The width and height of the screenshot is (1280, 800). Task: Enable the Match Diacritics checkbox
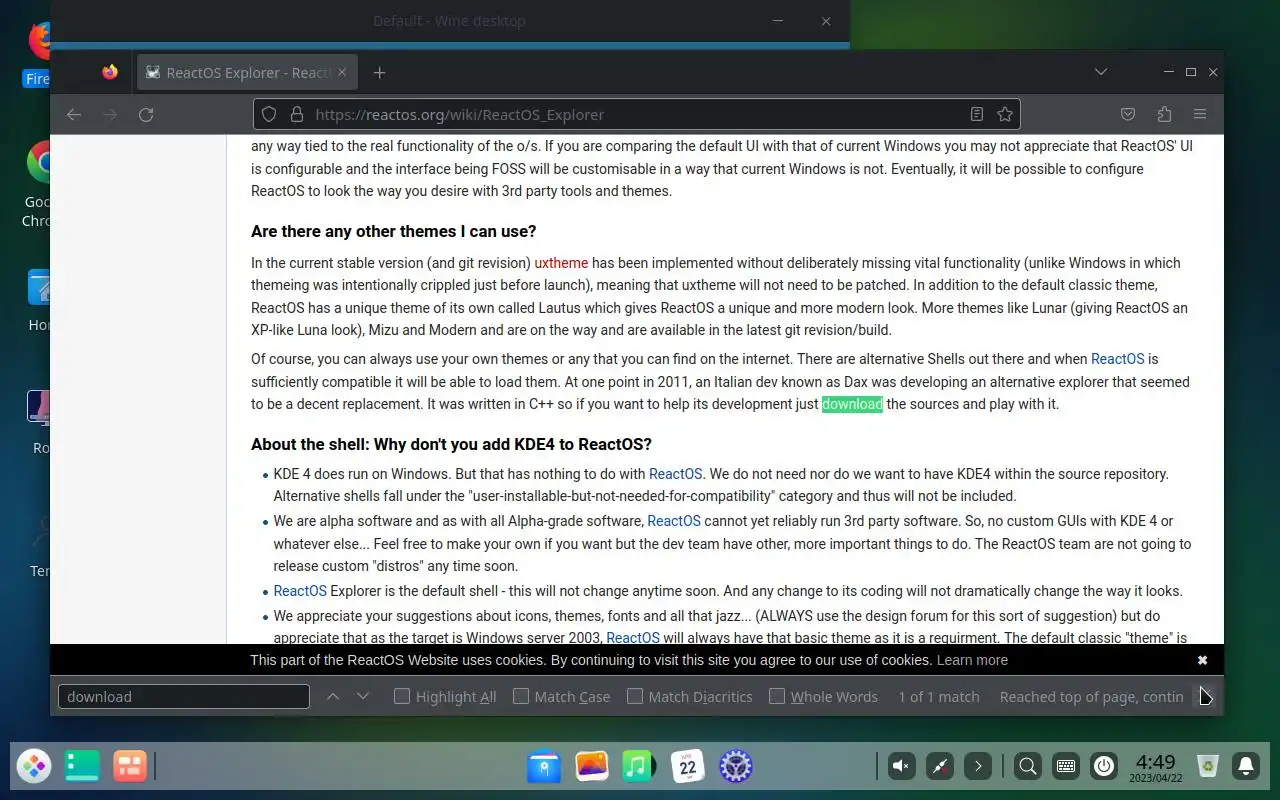(635, 696)
